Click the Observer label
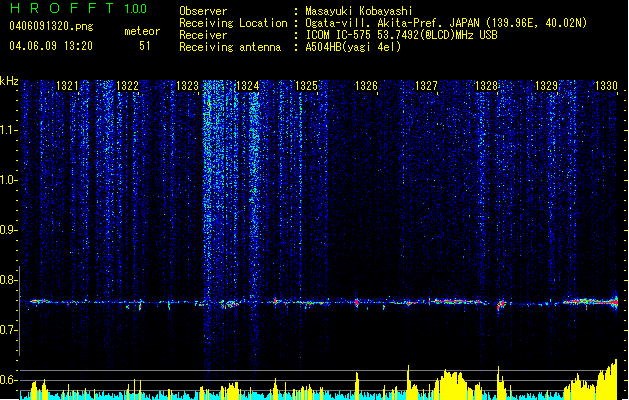This screenshot has width=629, height=400. click(x=203, y=11)
